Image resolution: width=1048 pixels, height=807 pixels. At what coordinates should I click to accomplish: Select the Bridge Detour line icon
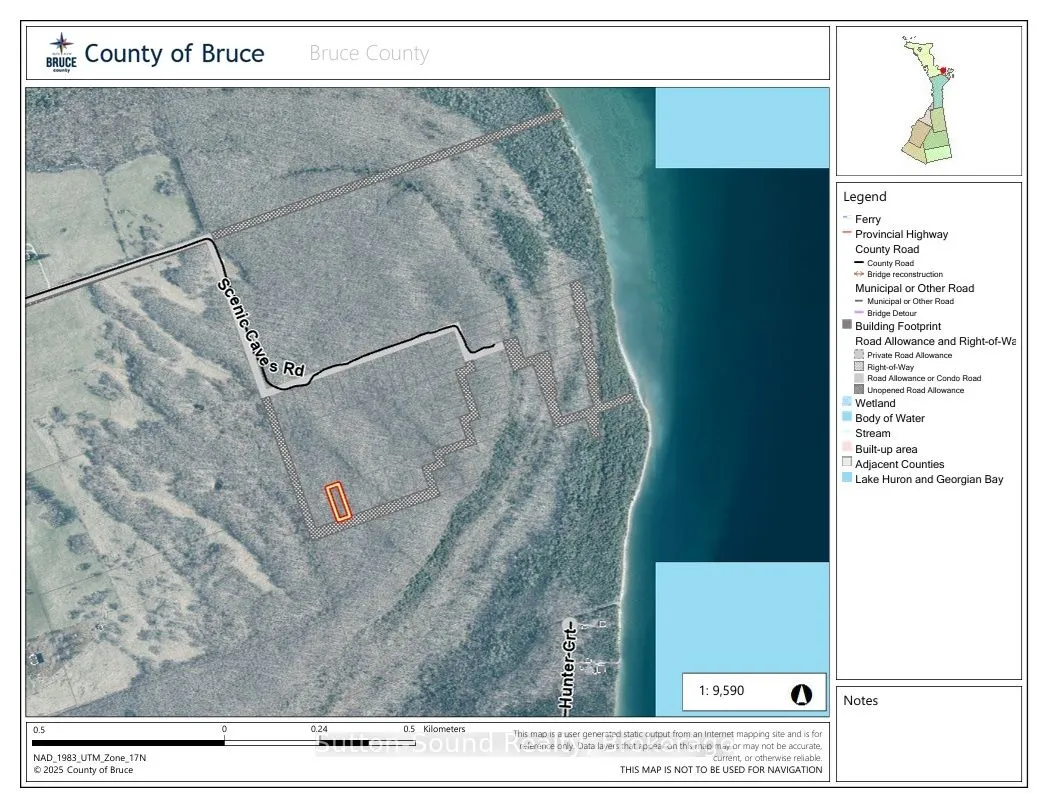(x=860, y=313)
